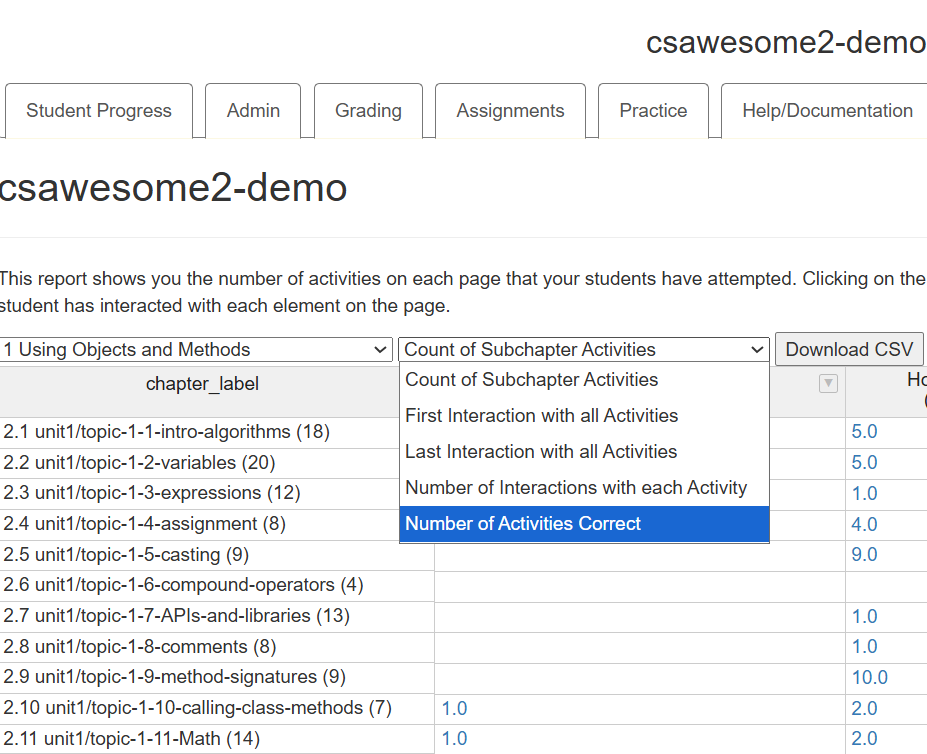The height and width of the screenshot is (754, 927).
Task: Collapse the Count of Subchapter Activities dropdown
Action: [583, 350]
